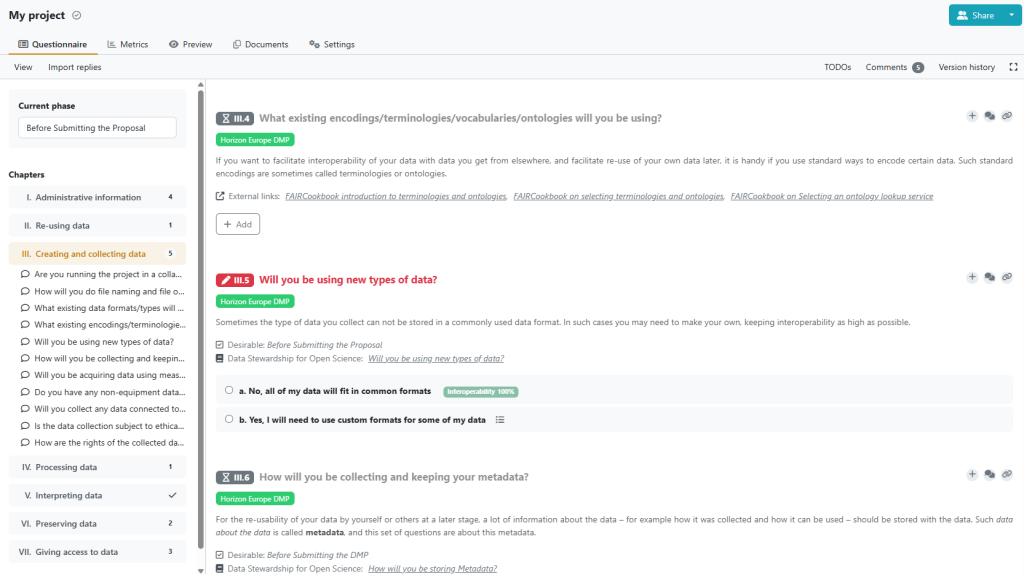Select answer a. No, all data fits common formats
1024x574 pixels.
[x=229, y=391]
